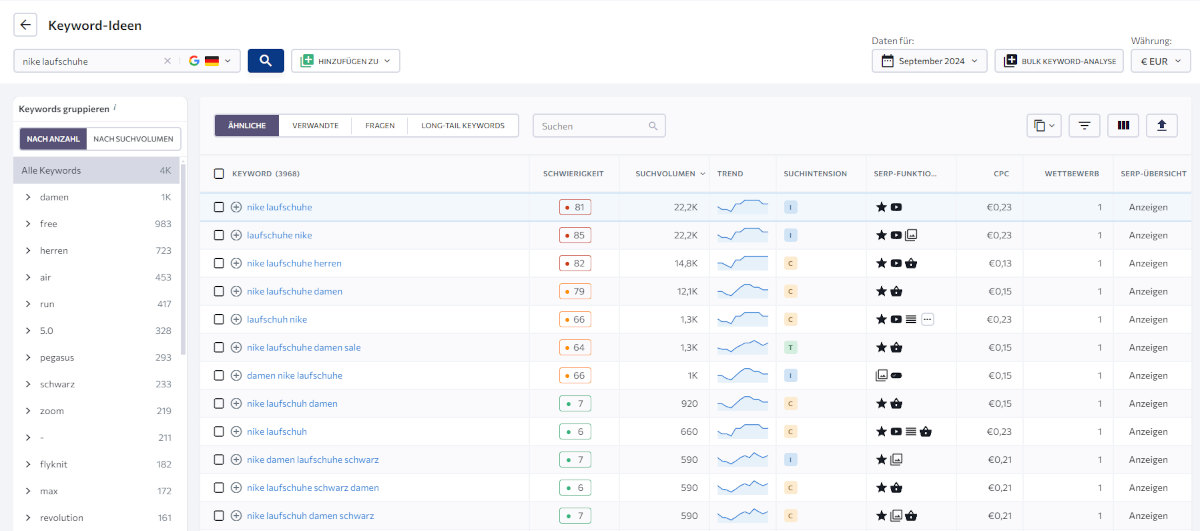
Task: Clear the nike laufschuhe search field with the X
Action: pos(167,61)
